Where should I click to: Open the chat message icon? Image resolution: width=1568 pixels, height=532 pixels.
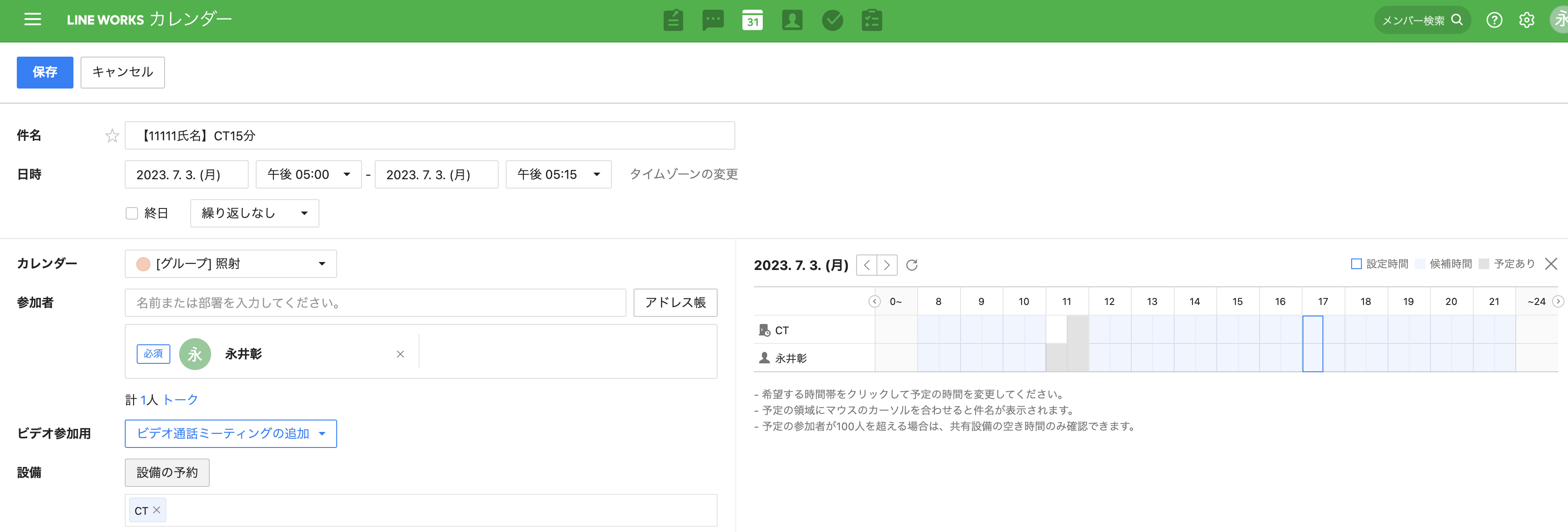pos(713,20)
